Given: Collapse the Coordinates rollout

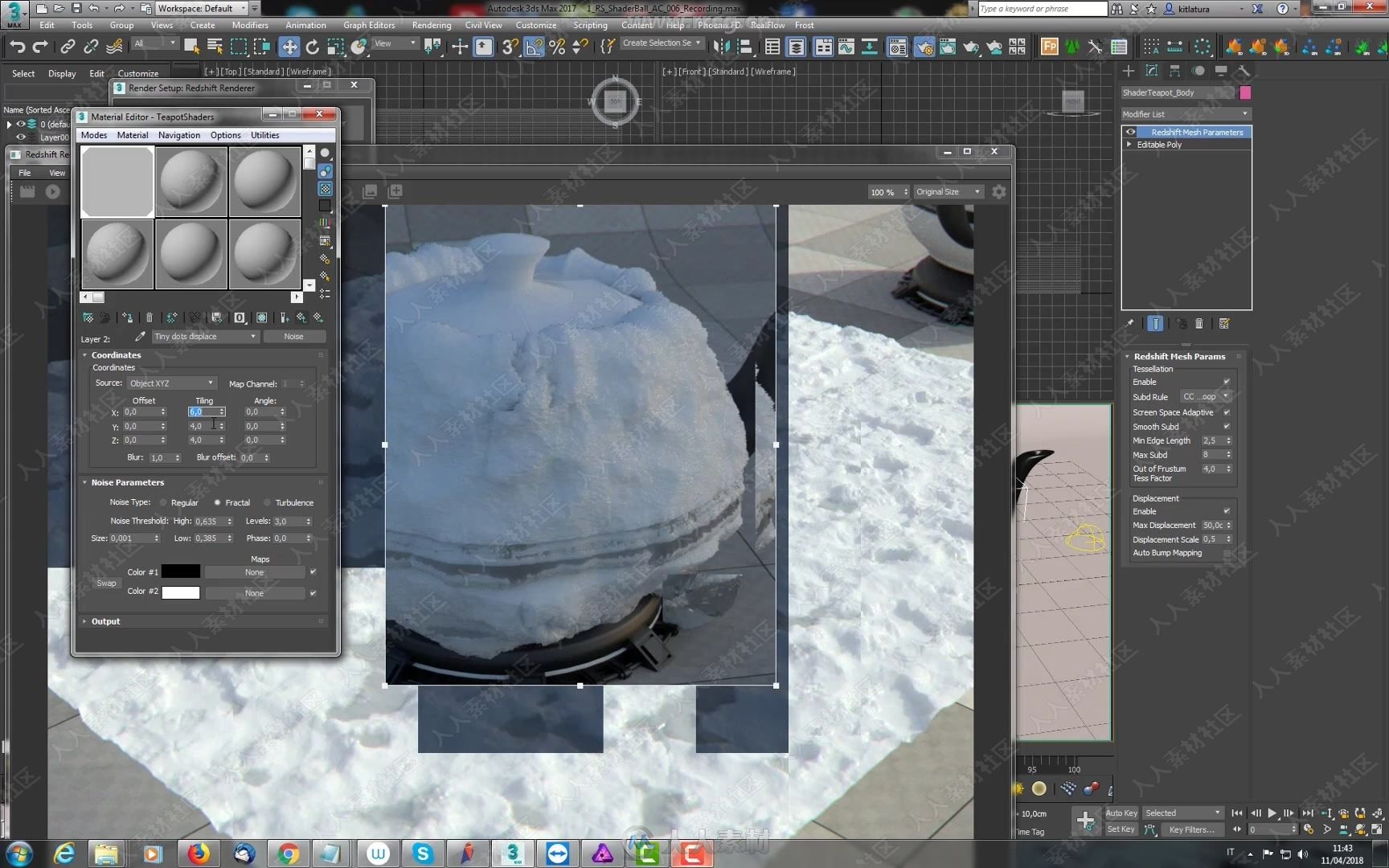Looking at the screenshot, I should (84, 355).
